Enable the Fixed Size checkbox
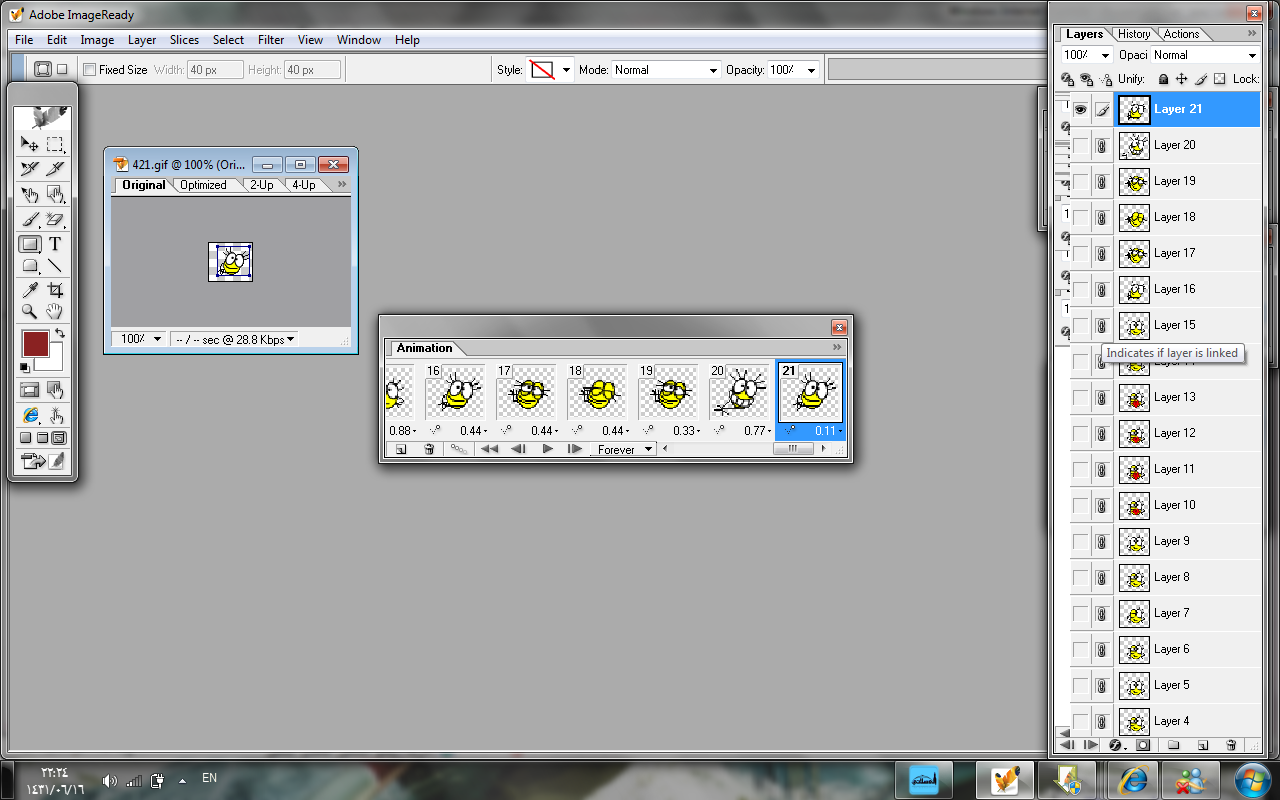 click(90, 70)
